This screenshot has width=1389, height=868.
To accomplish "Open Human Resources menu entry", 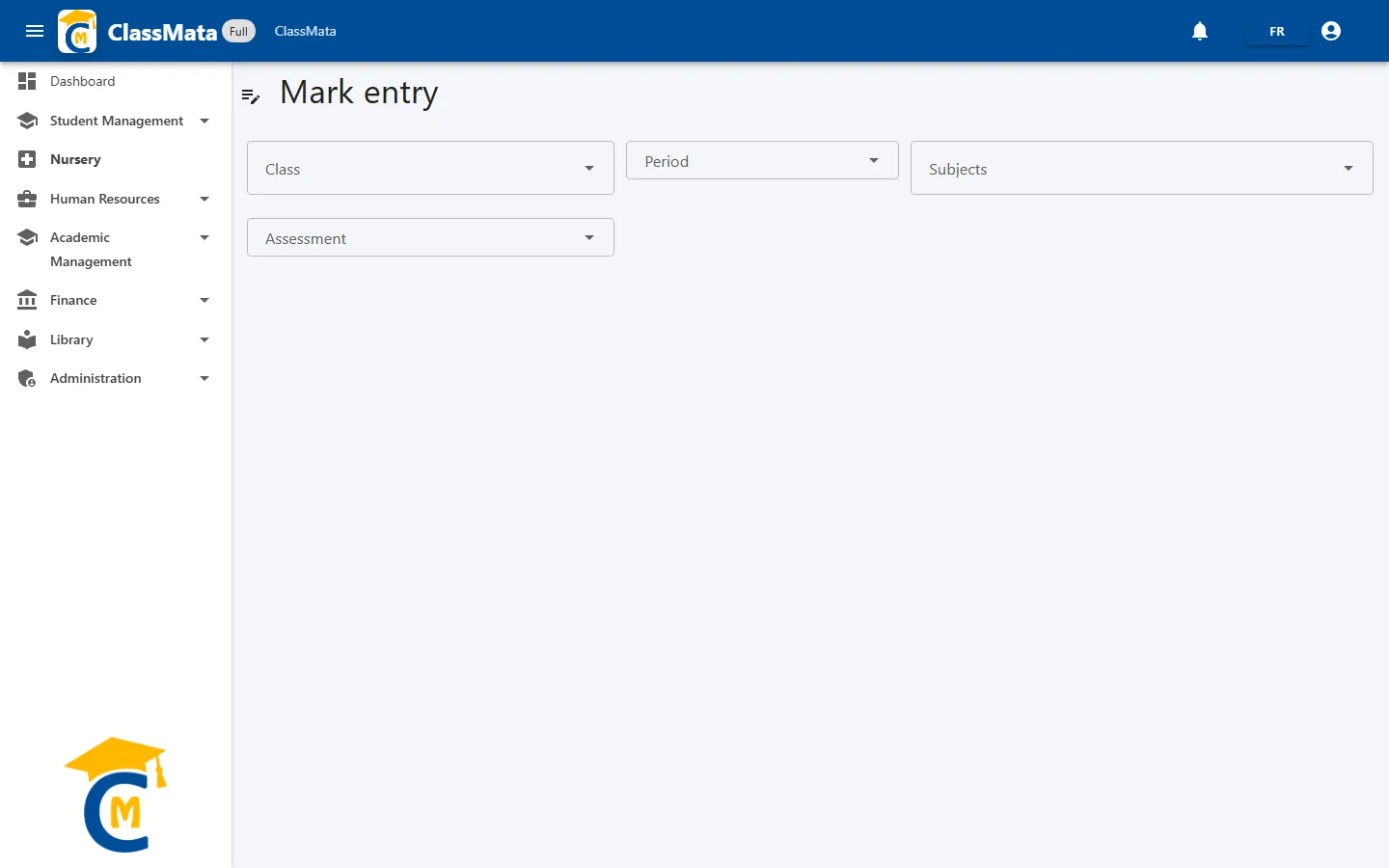I will point(116,199).
